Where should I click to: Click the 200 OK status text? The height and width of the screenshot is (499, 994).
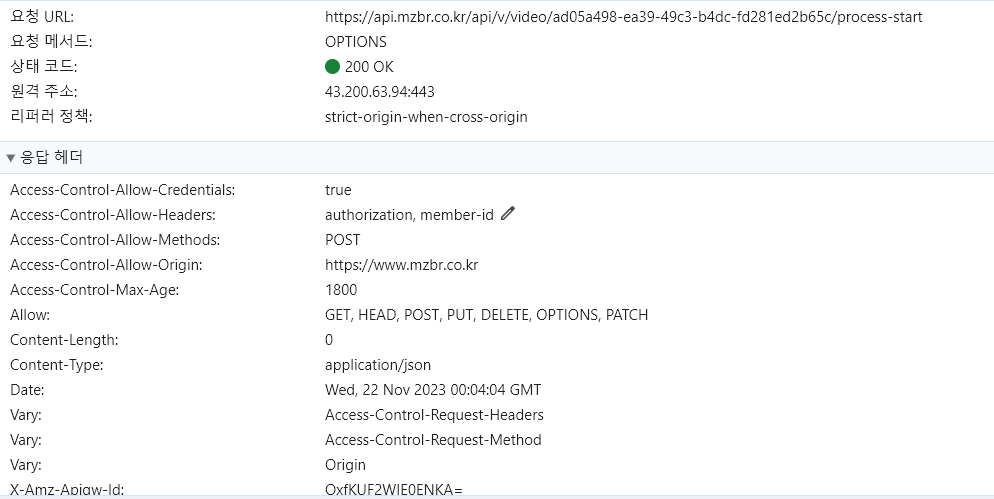click(369, 67)
